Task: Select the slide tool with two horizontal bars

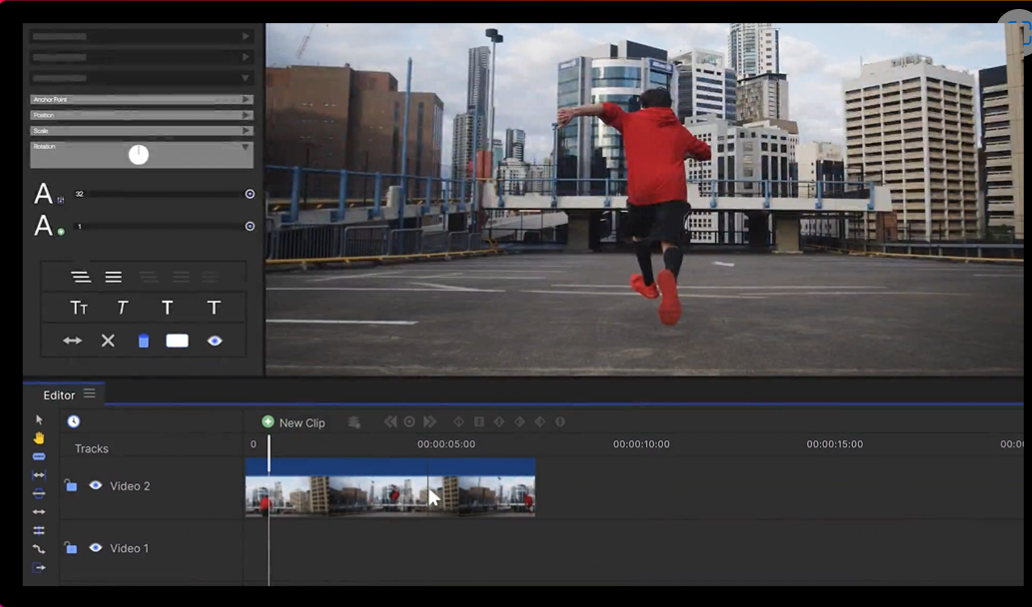Action: (39, 530)
